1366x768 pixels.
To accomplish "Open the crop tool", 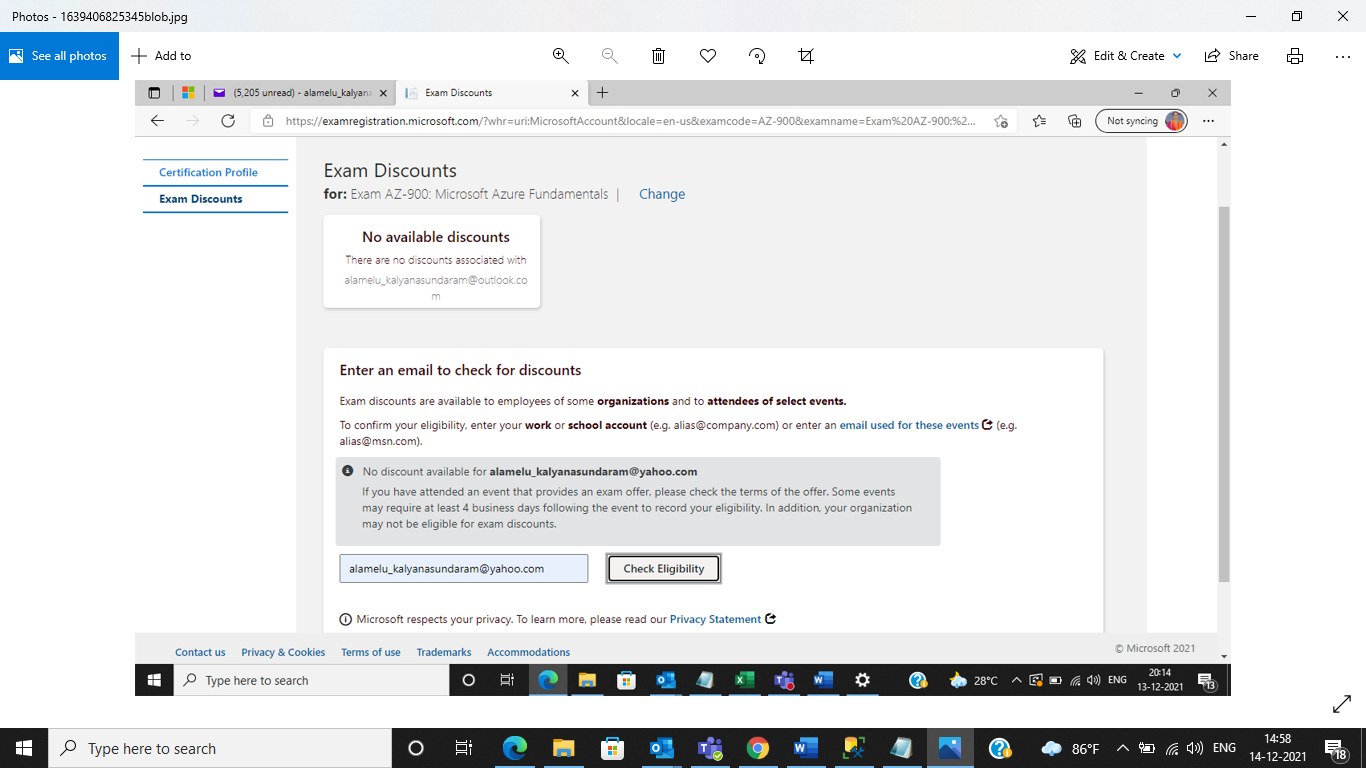I will (806, 56).
